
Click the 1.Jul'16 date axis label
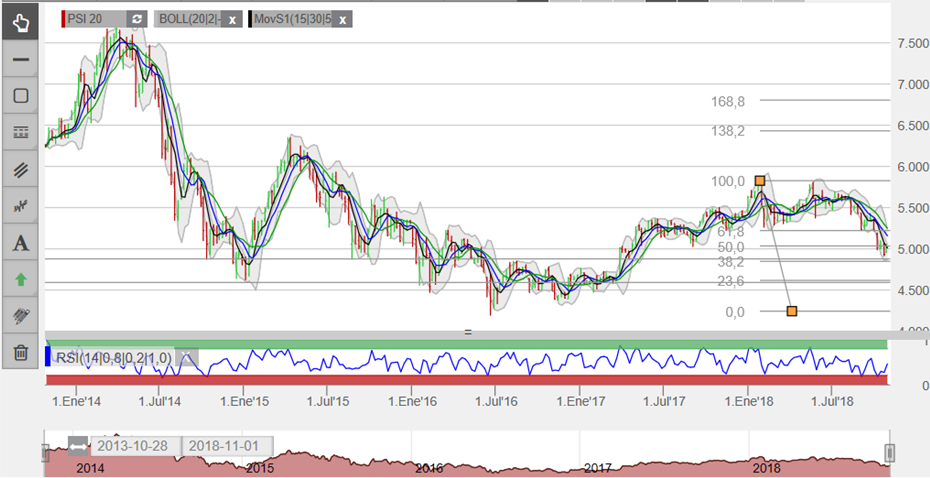coord(496,402)
